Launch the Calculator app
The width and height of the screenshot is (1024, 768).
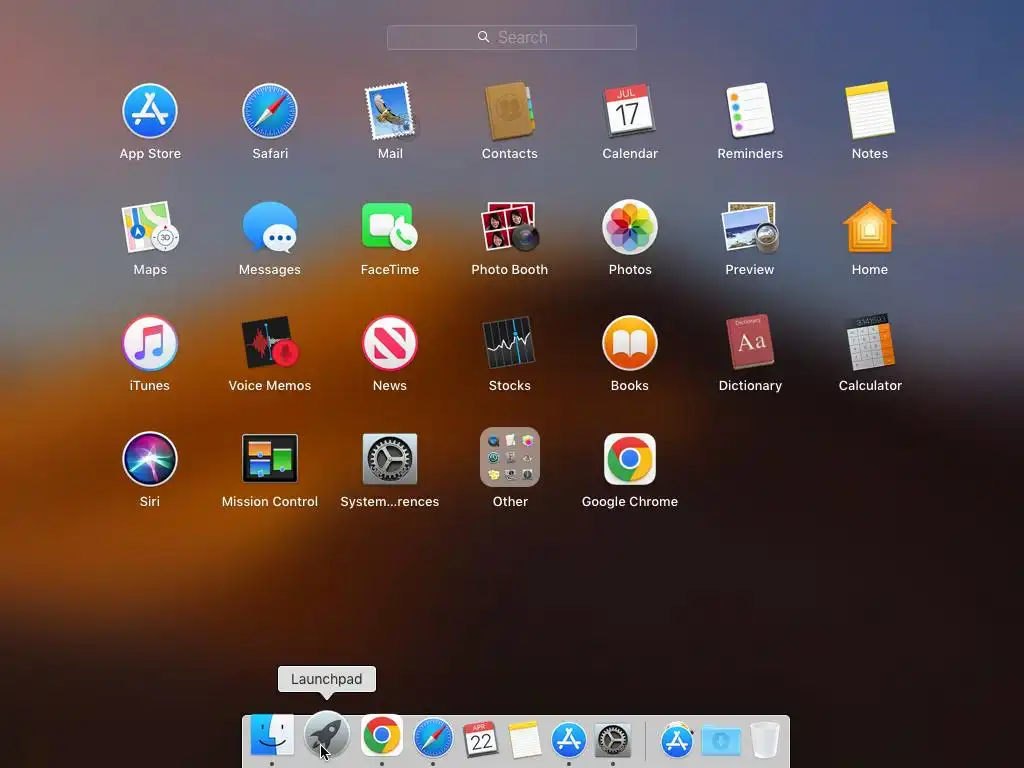870,342
